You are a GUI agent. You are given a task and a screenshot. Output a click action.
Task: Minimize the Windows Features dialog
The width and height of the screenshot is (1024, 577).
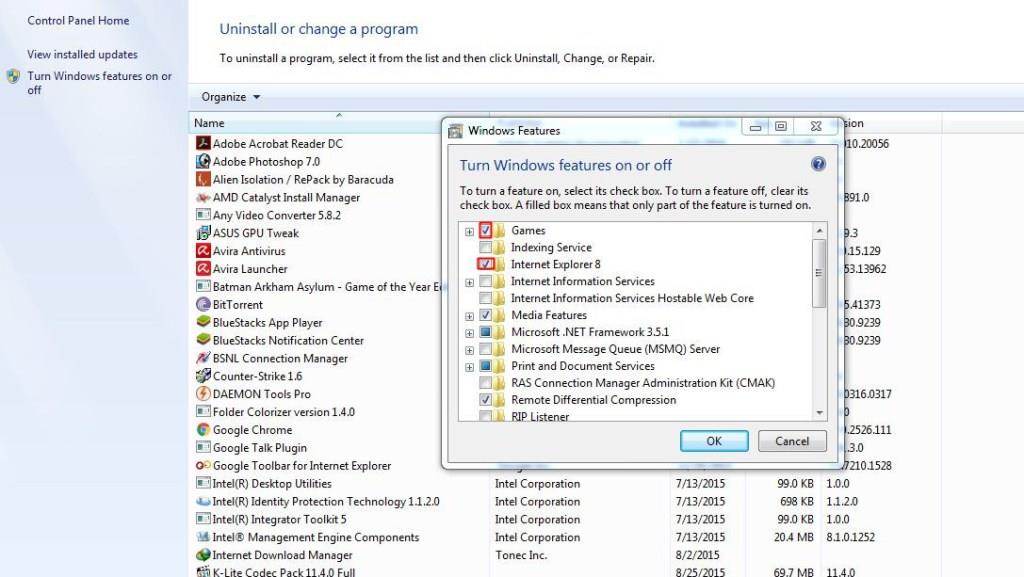(756, 127)
